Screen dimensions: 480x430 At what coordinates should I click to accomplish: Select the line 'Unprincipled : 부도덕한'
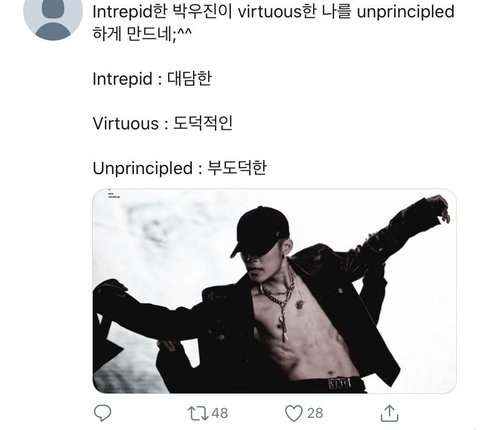tap(180, 168)
